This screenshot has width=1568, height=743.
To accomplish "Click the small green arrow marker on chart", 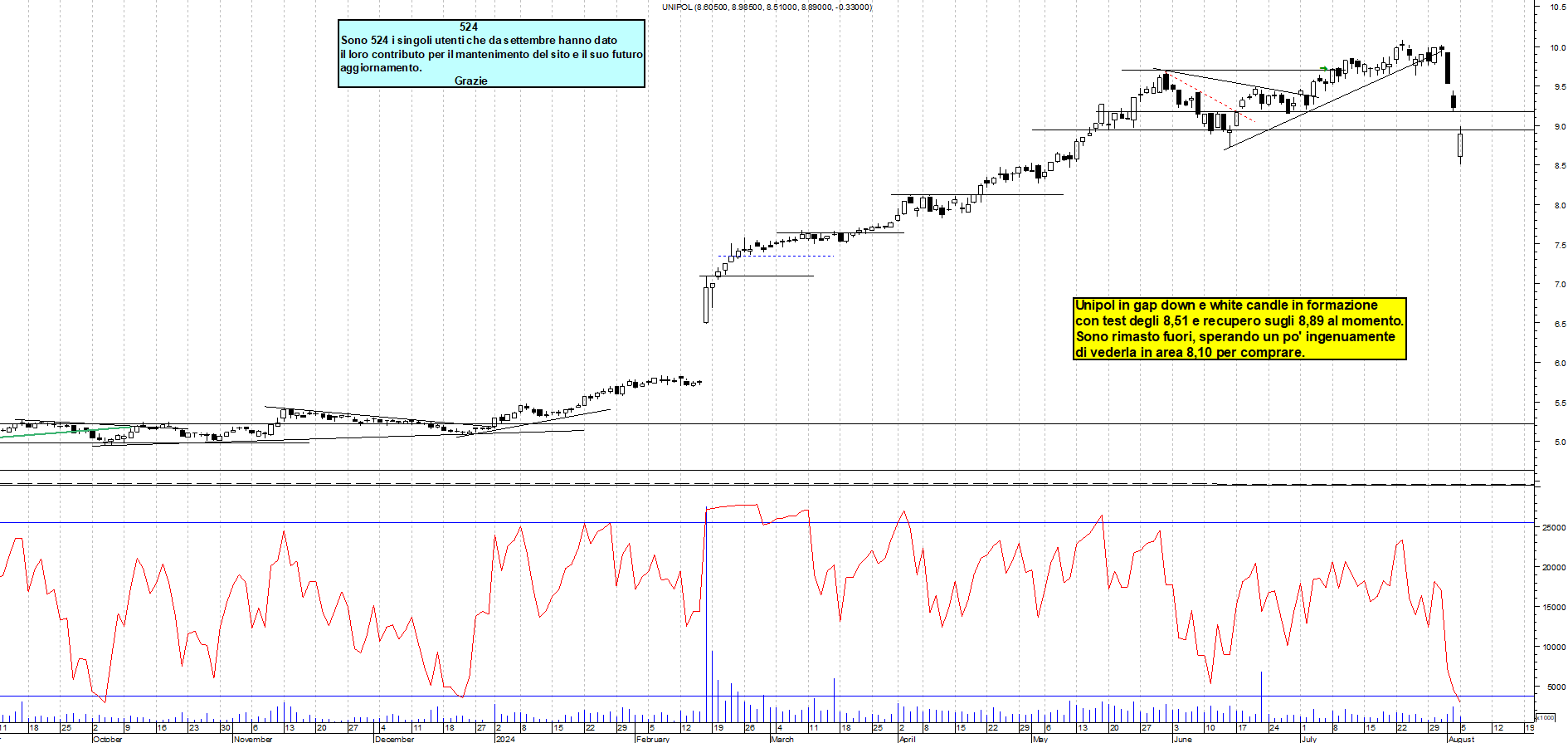I will [1324, 69].
